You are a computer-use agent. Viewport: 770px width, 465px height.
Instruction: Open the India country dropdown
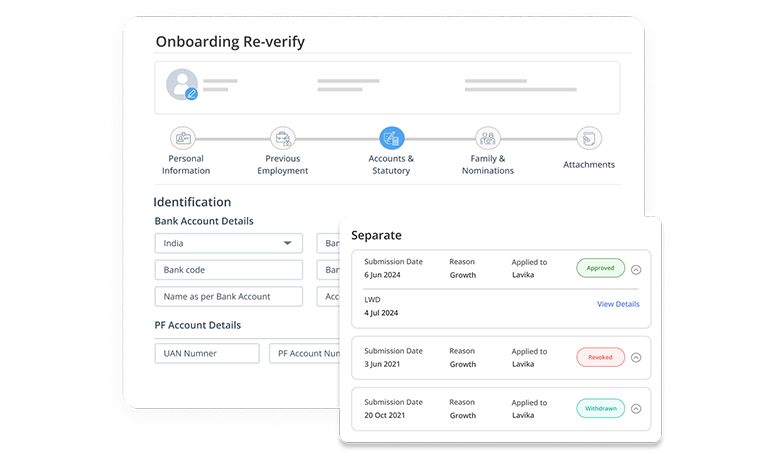(228, 243)
